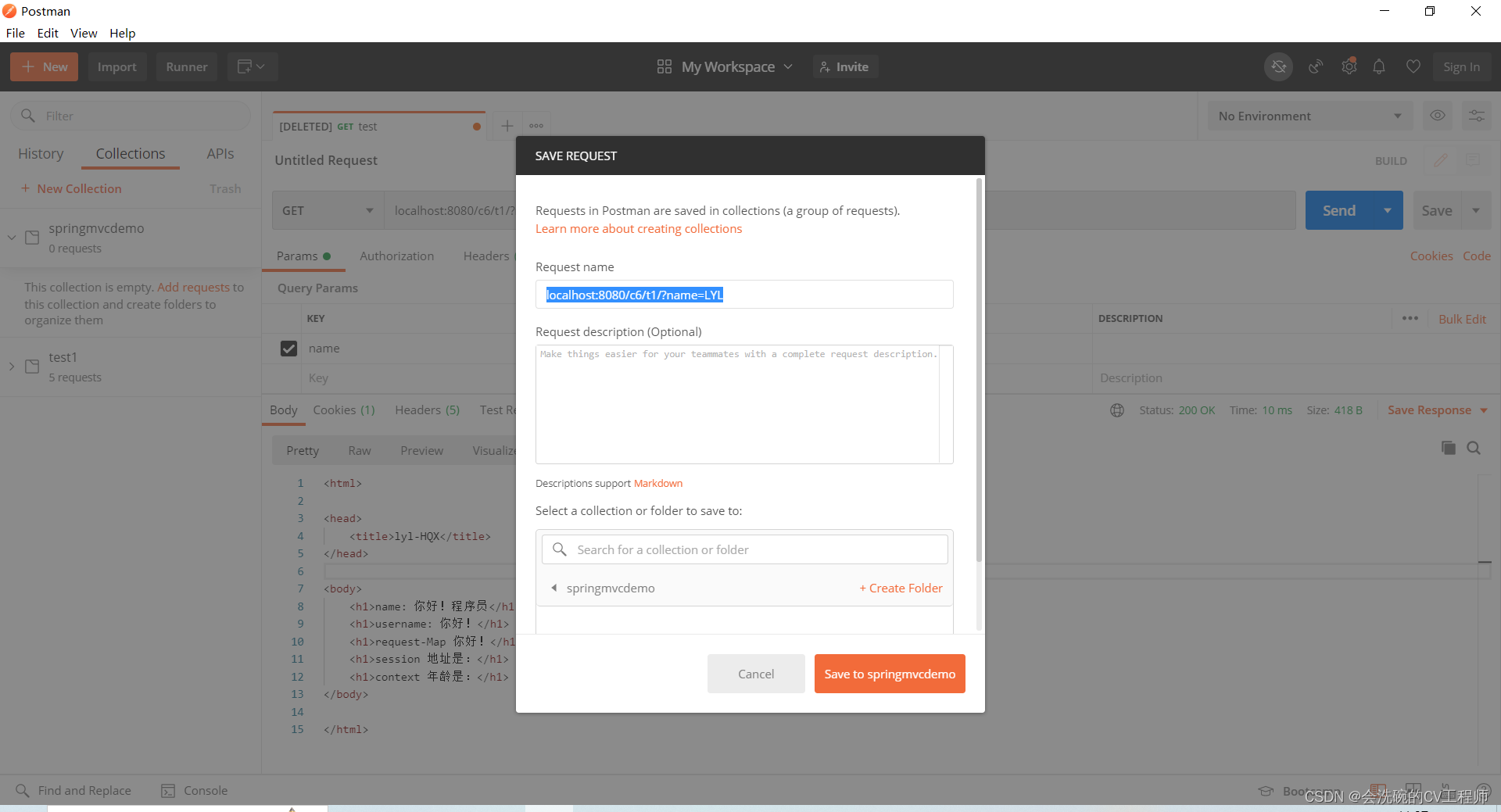The image size is (1501, 812).
Task: Open the notifications bell icon
Action: tap(1379, 67)
